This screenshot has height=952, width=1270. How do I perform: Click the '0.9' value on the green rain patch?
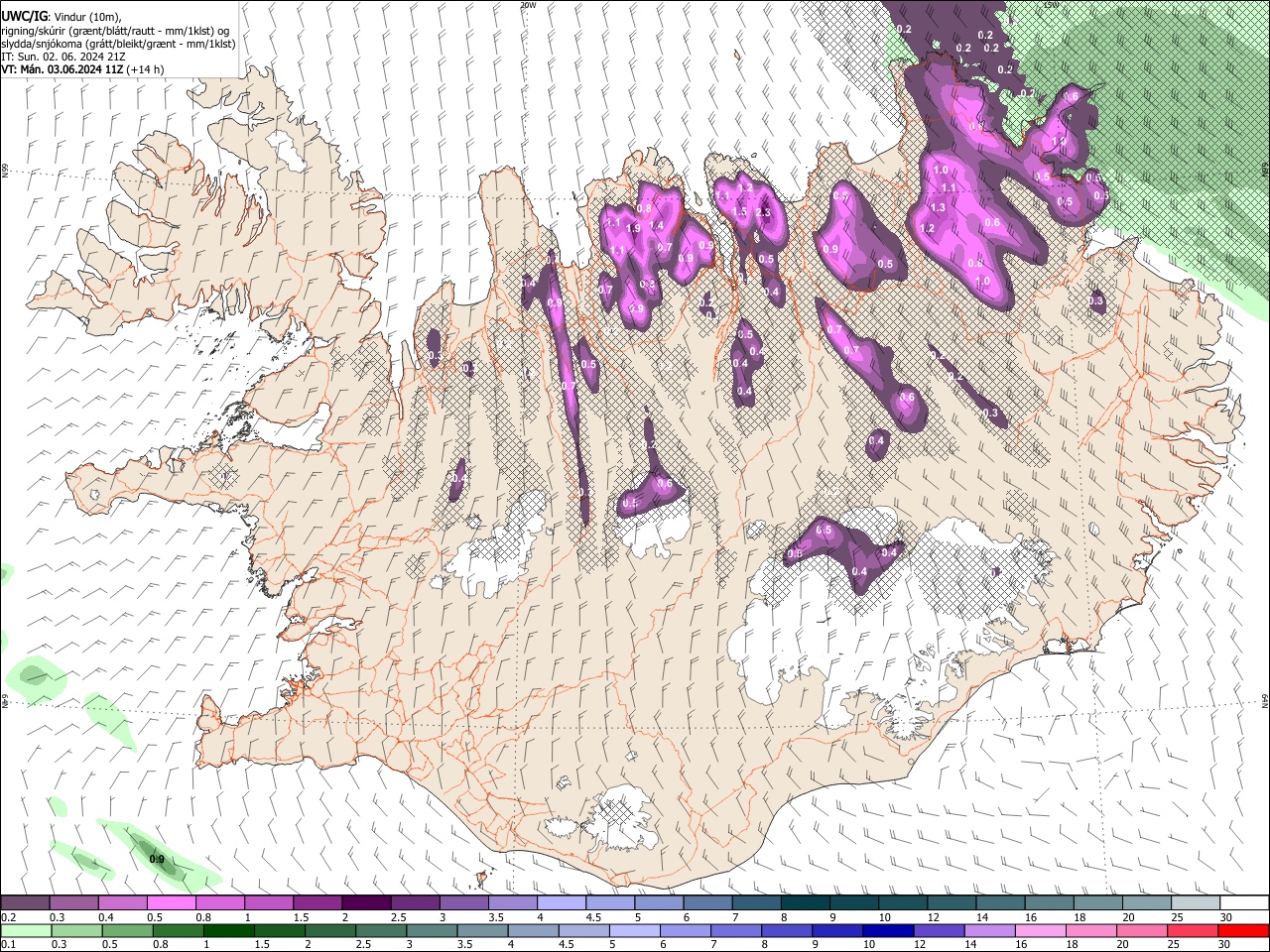156,859
